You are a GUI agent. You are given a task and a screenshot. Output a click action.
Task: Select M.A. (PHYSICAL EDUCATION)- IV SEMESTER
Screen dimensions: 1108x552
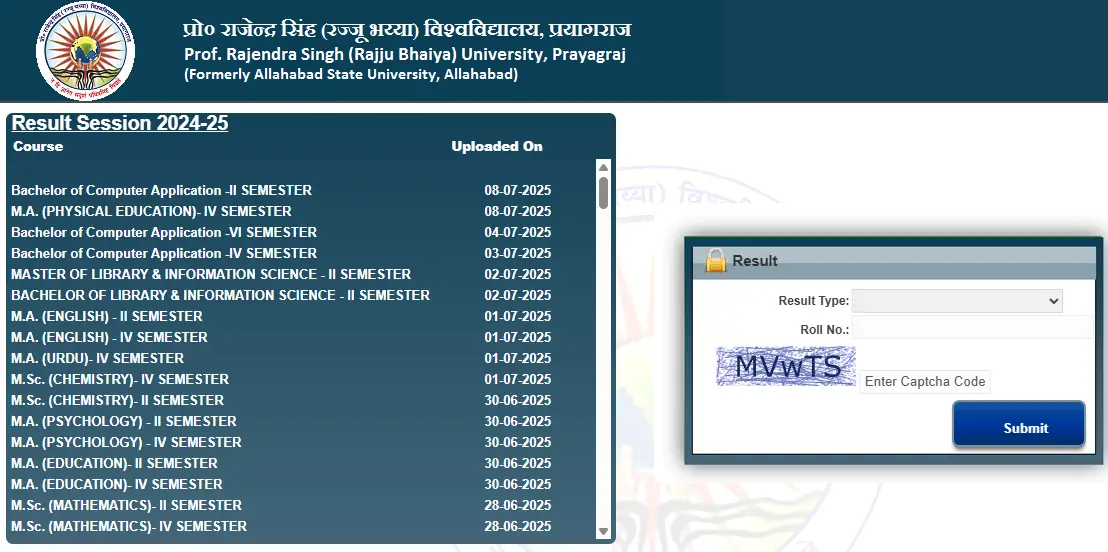151,211
